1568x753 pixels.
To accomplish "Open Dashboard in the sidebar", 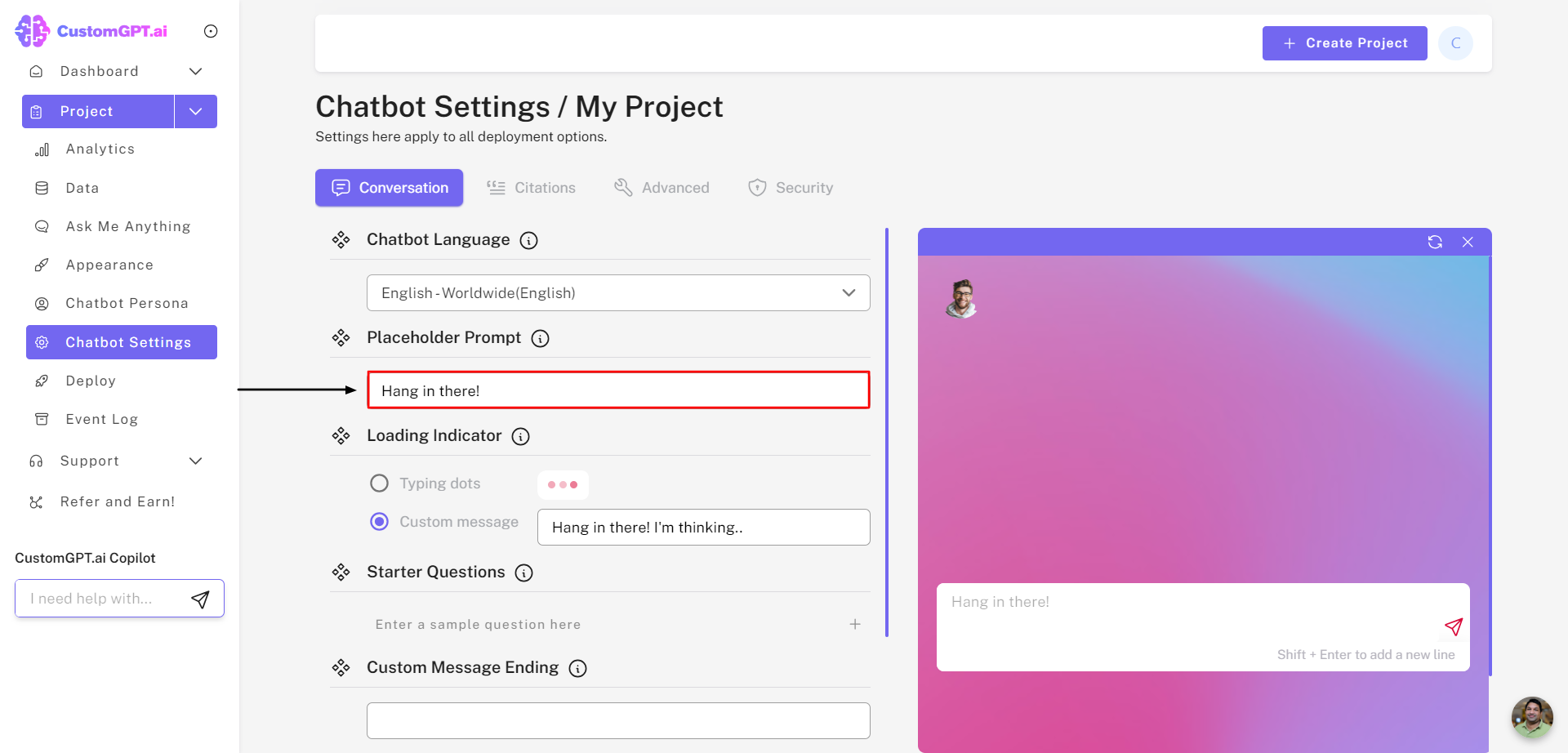I will (99, 71).
